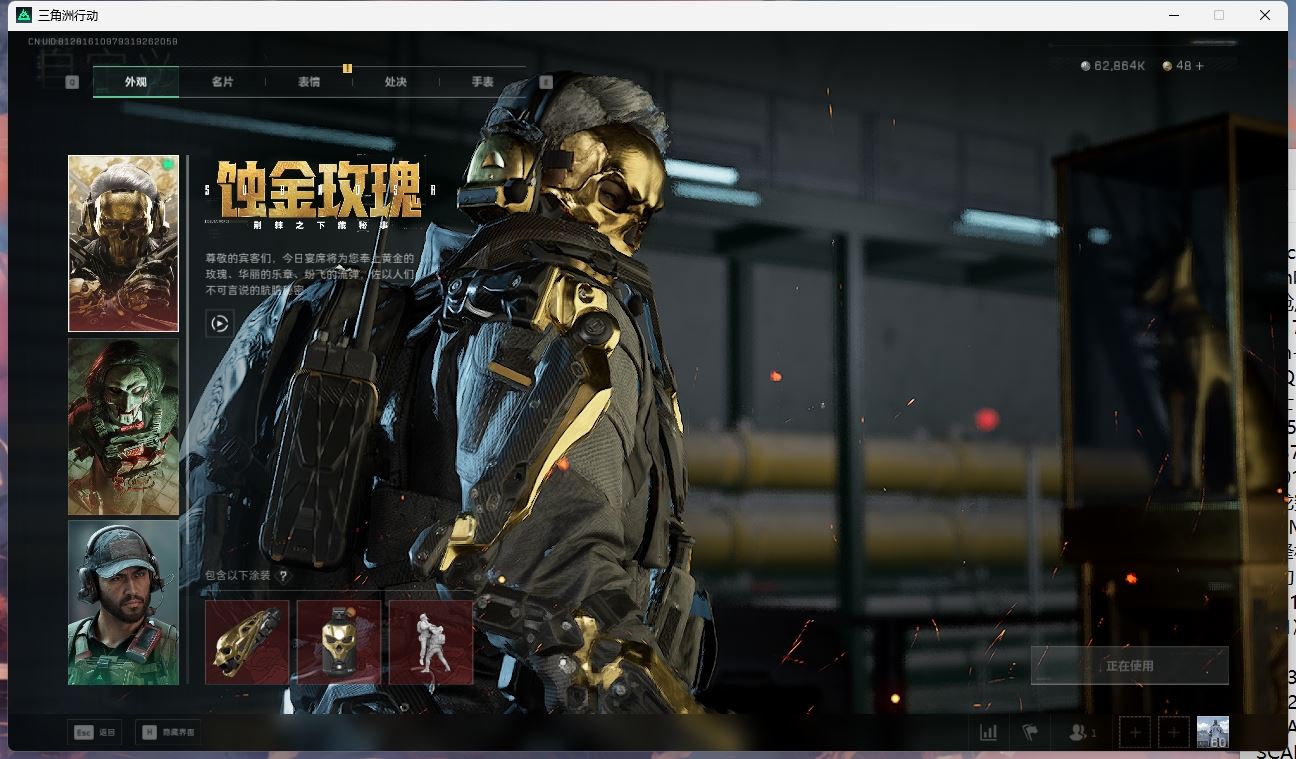
Task: Click the H 隐藏界面 hide-interface button
Action: [168, 732]
